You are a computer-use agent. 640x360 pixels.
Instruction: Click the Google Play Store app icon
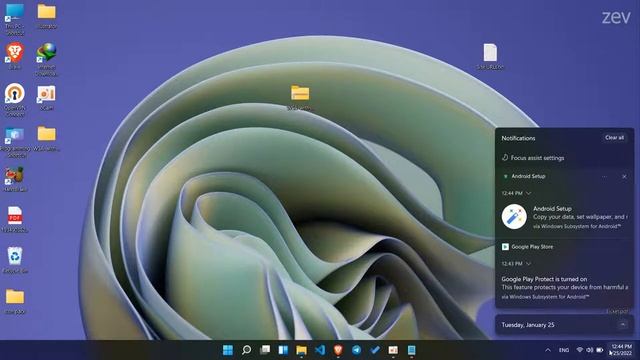click(x=505, y=247)
